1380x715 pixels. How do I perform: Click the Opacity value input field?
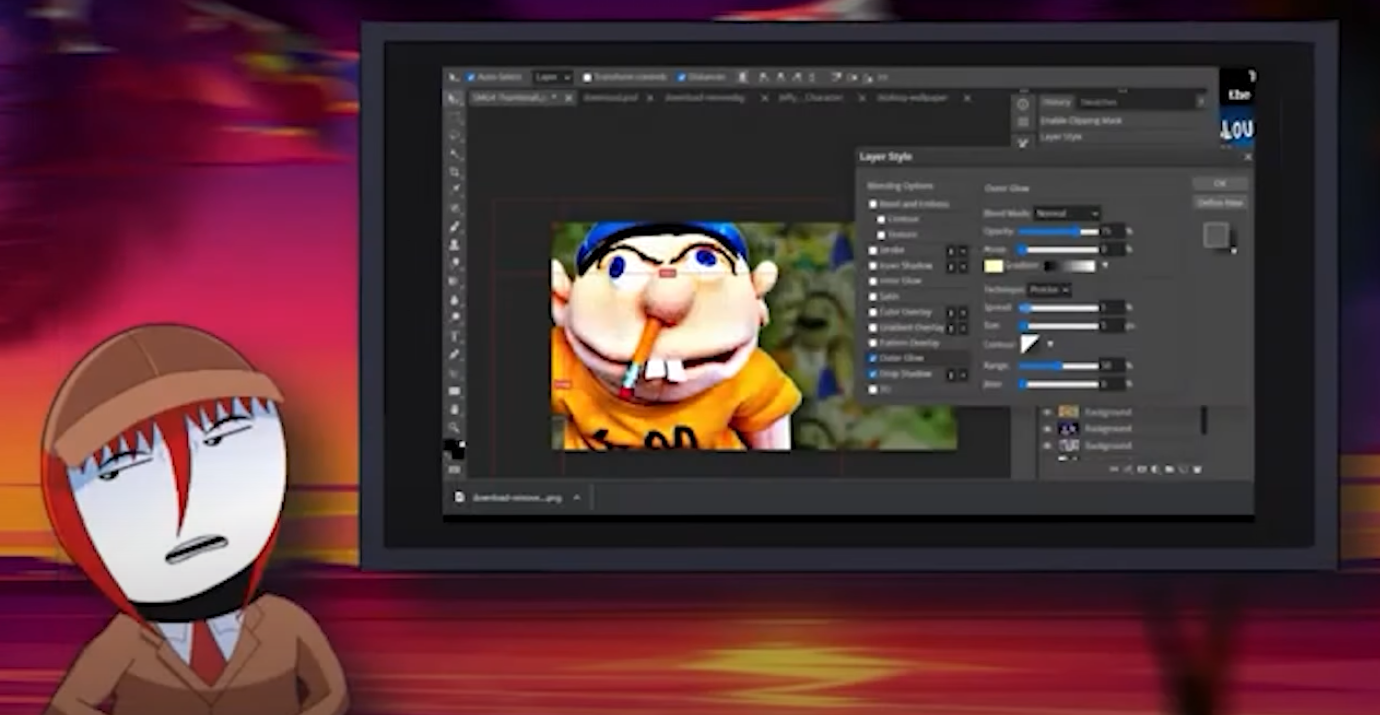[x=1111, y=231]
